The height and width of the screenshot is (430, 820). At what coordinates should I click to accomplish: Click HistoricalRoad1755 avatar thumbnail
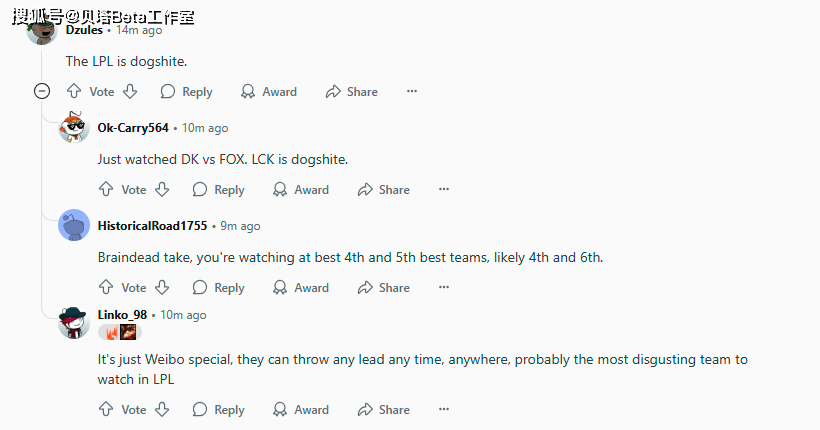click(x=74, y=226)
